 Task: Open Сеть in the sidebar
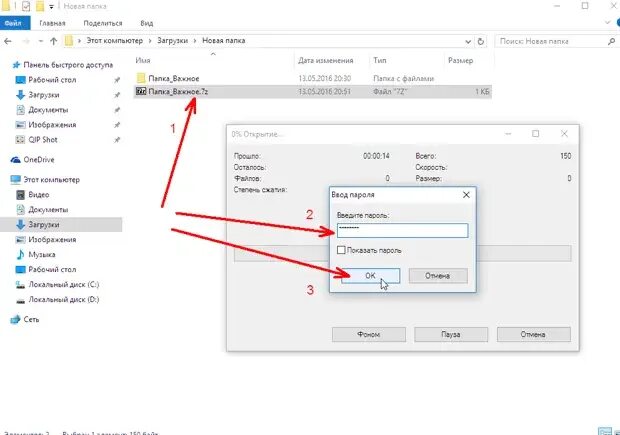click(x=31, y=320)
